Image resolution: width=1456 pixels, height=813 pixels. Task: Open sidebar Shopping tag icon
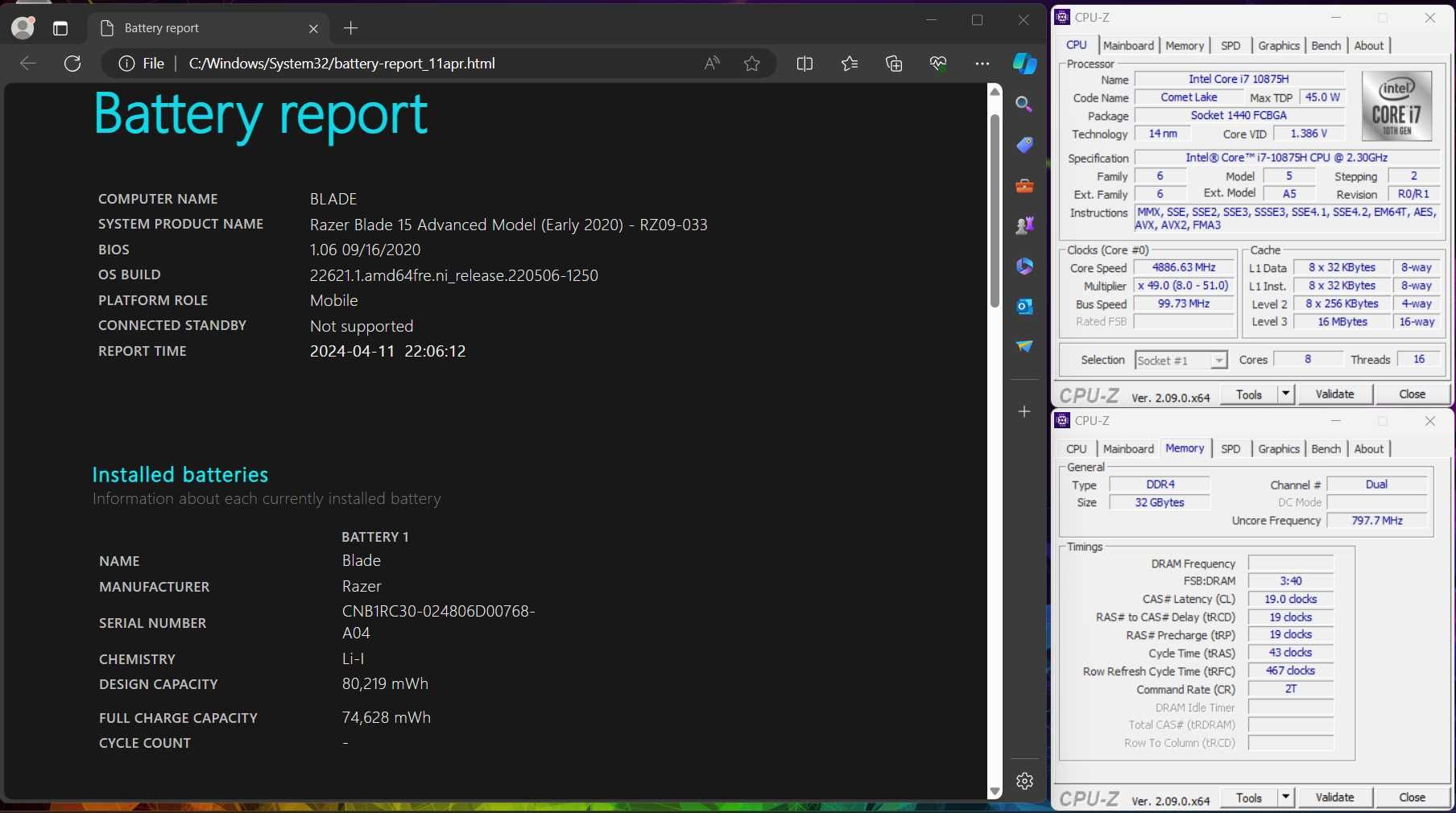pos(1024,145)
